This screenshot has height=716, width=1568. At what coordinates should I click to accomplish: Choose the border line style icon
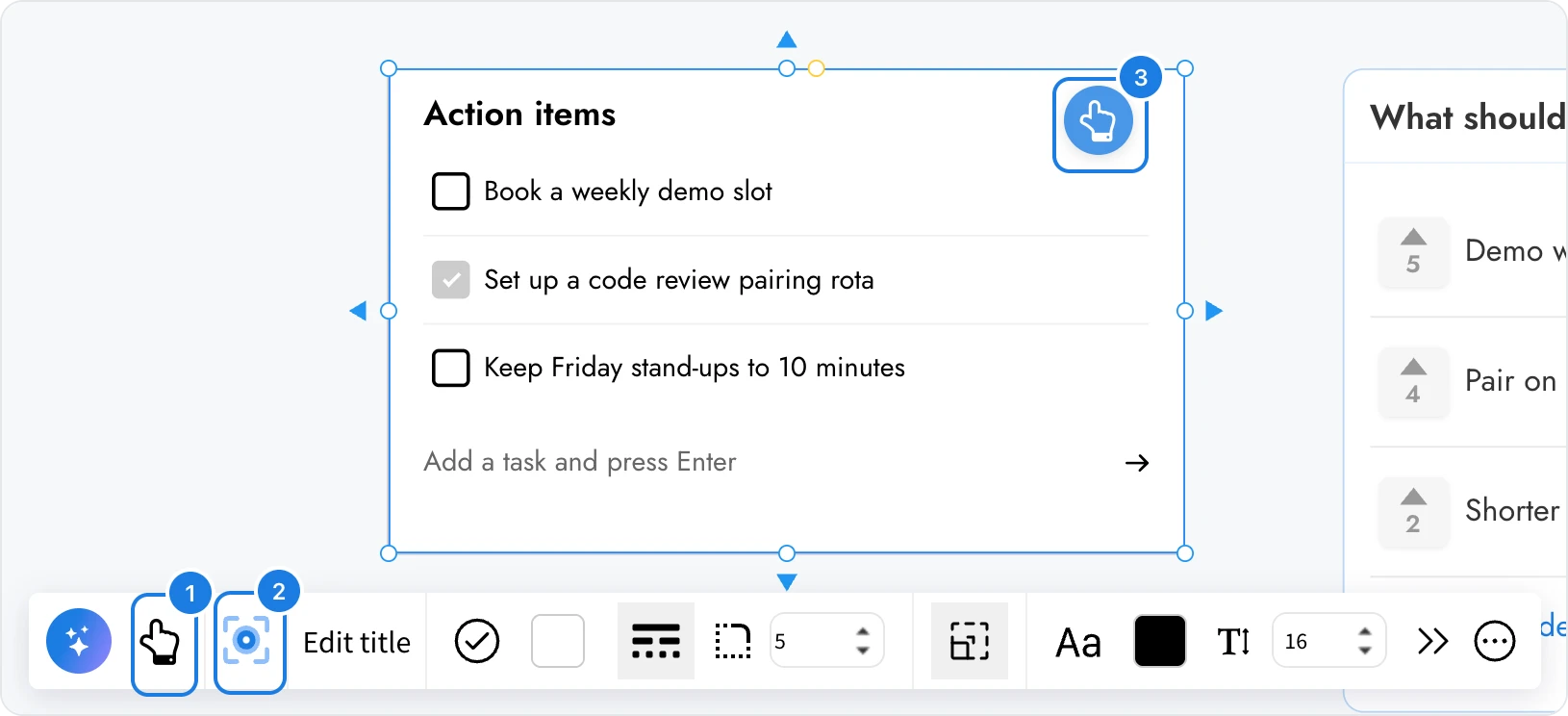click(656, 641)
